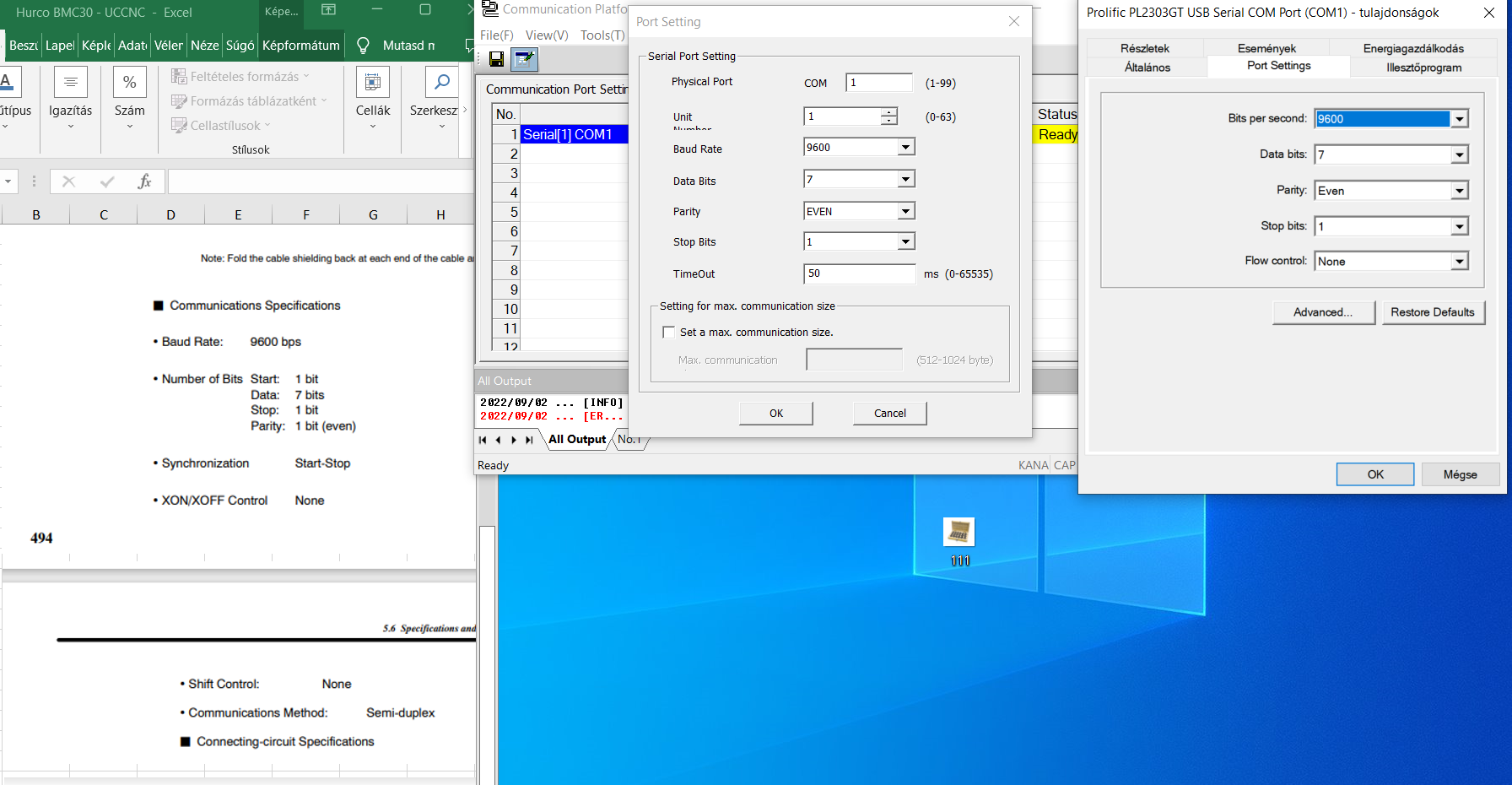Screen dimensions: 1512x785
Task: Click next output tab arrow
Action: (x=514, y=440)
